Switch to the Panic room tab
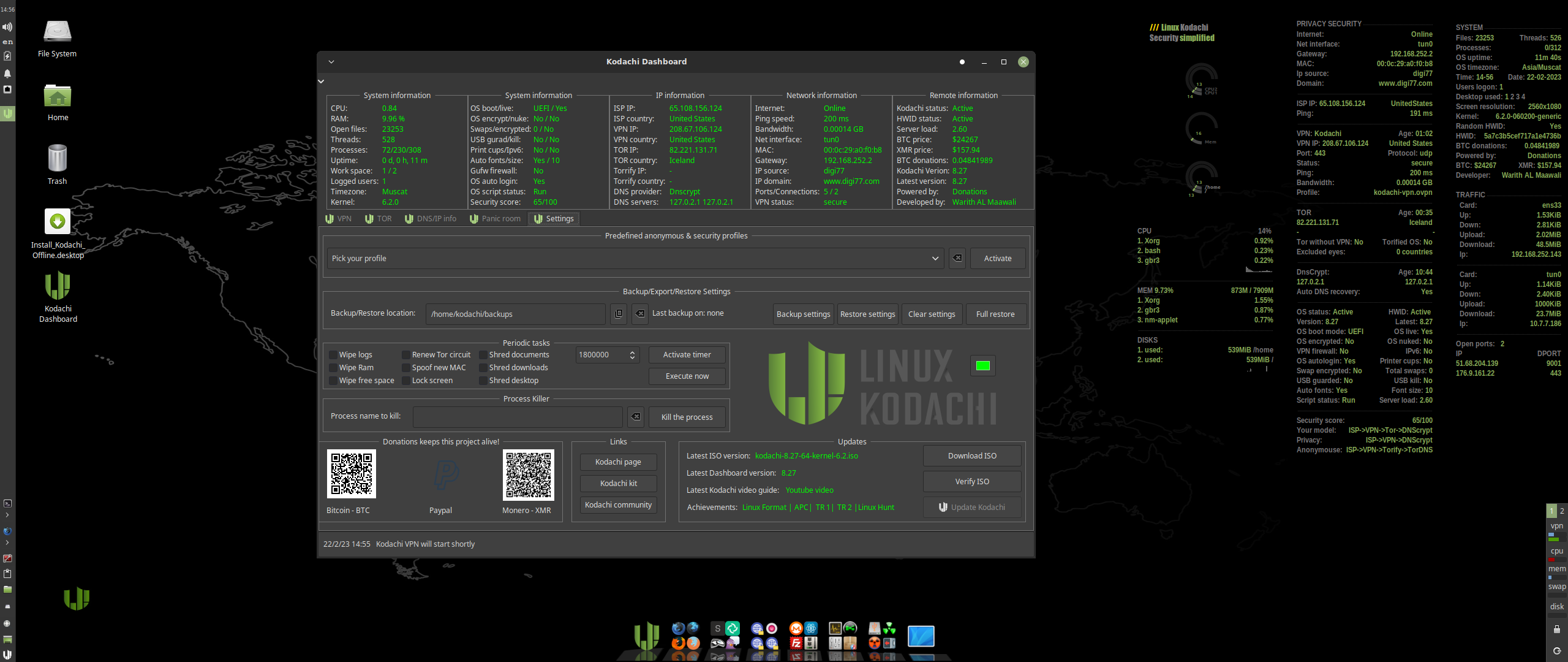The width and height of the screenshot is (1568, 662). [496, 219]
